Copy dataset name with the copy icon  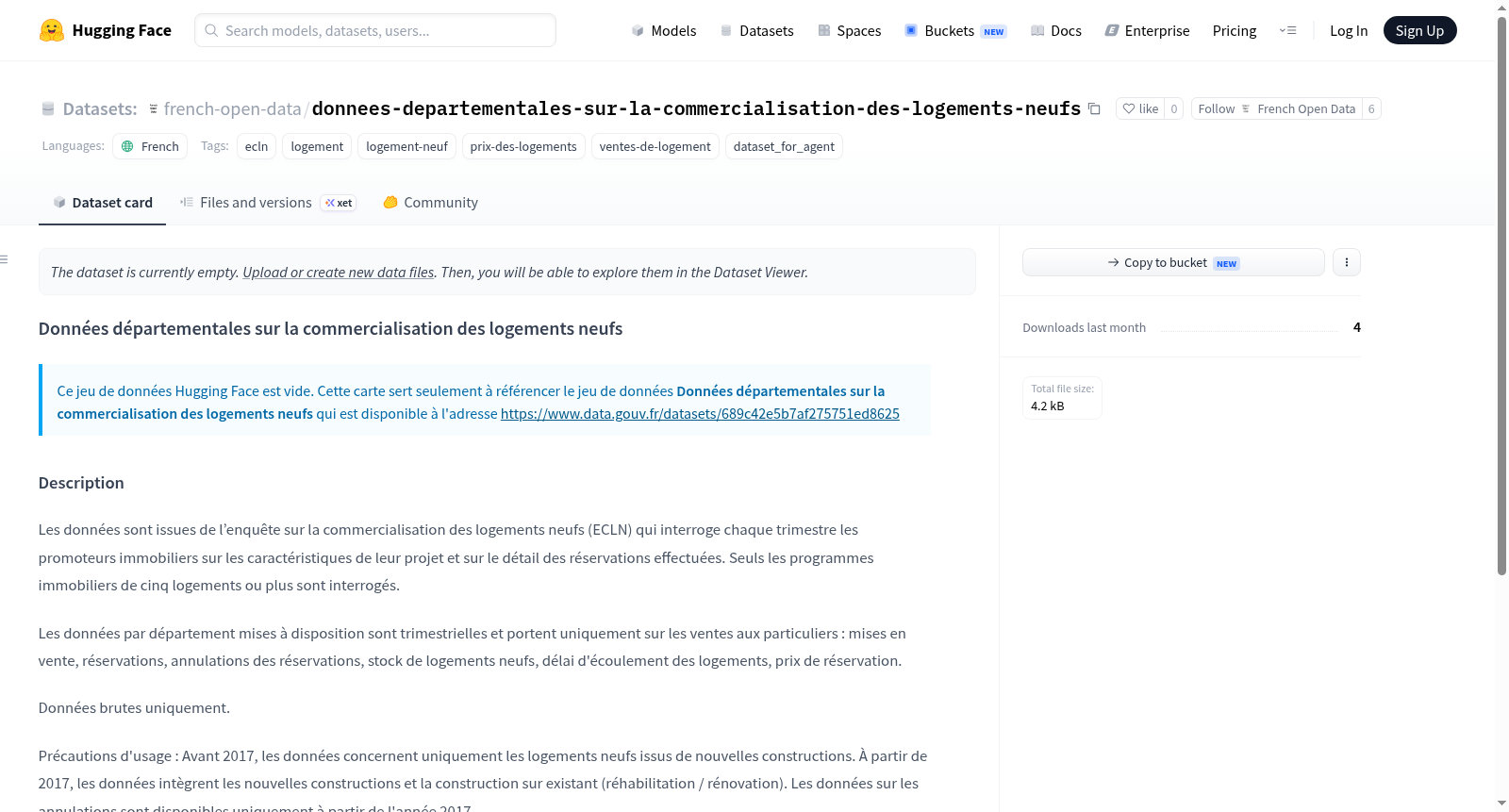click(1094, 108)
